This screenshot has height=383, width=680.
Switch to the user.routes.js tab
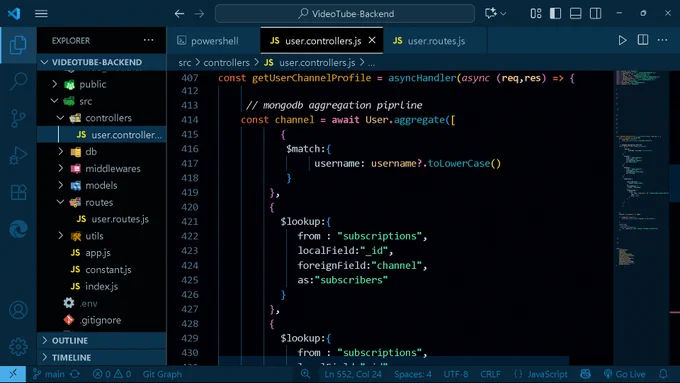click(x=435, y=41)
